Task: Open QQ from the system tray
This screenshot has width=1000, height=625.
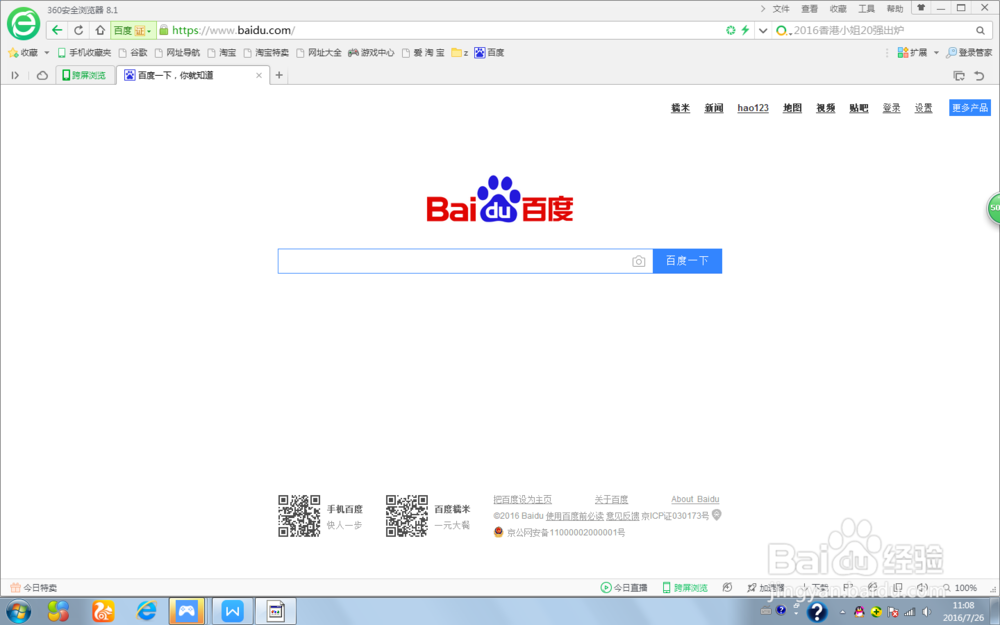Action: (x=859, y=611)
